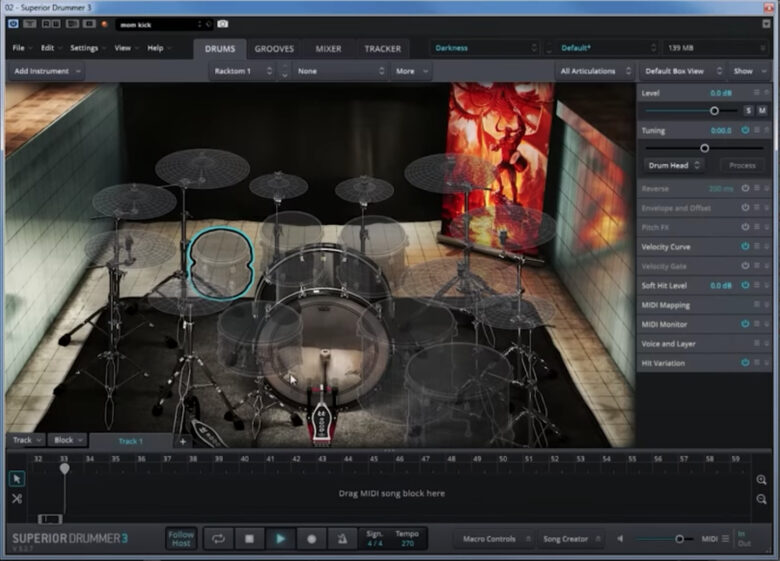Image resolution: width=780 pixels, height=561 pixels.
Task: Select the scissors cut tool in the track area
Action: click(17, 498)
